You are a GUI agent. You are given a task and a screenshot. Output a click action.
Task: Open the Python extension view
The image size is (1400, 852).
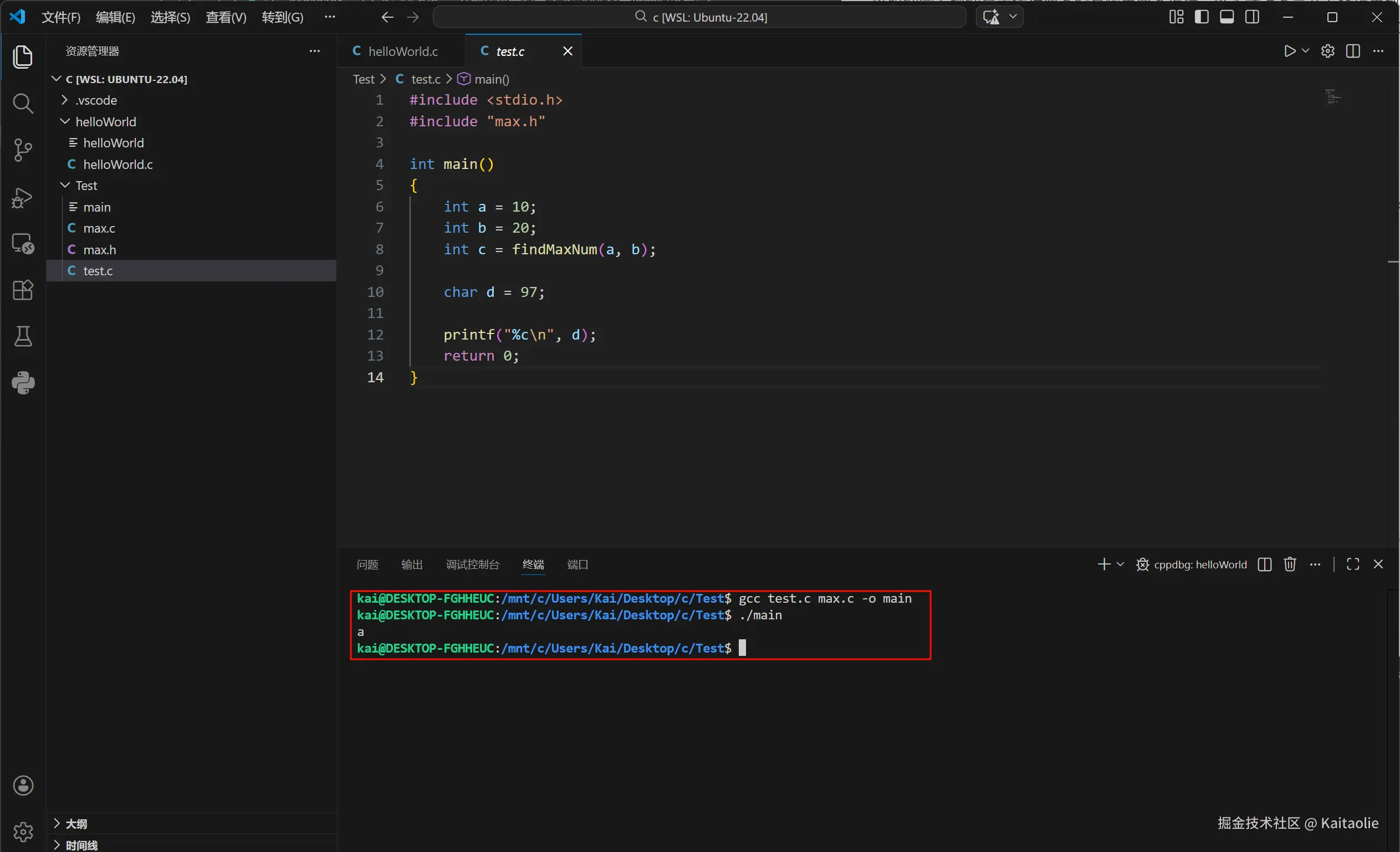23,383
